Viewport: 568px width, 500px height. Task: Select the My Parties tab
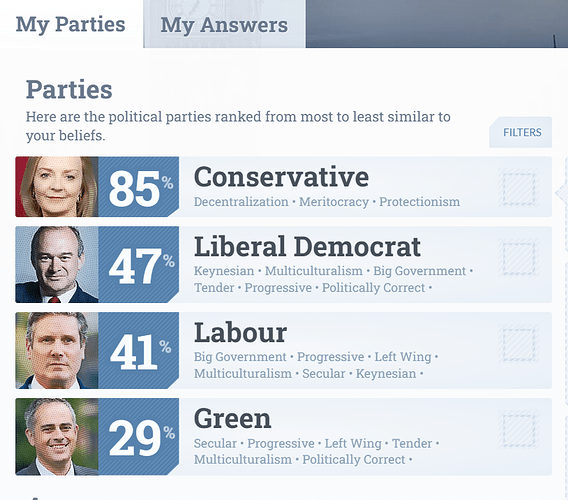click(71, 24)
